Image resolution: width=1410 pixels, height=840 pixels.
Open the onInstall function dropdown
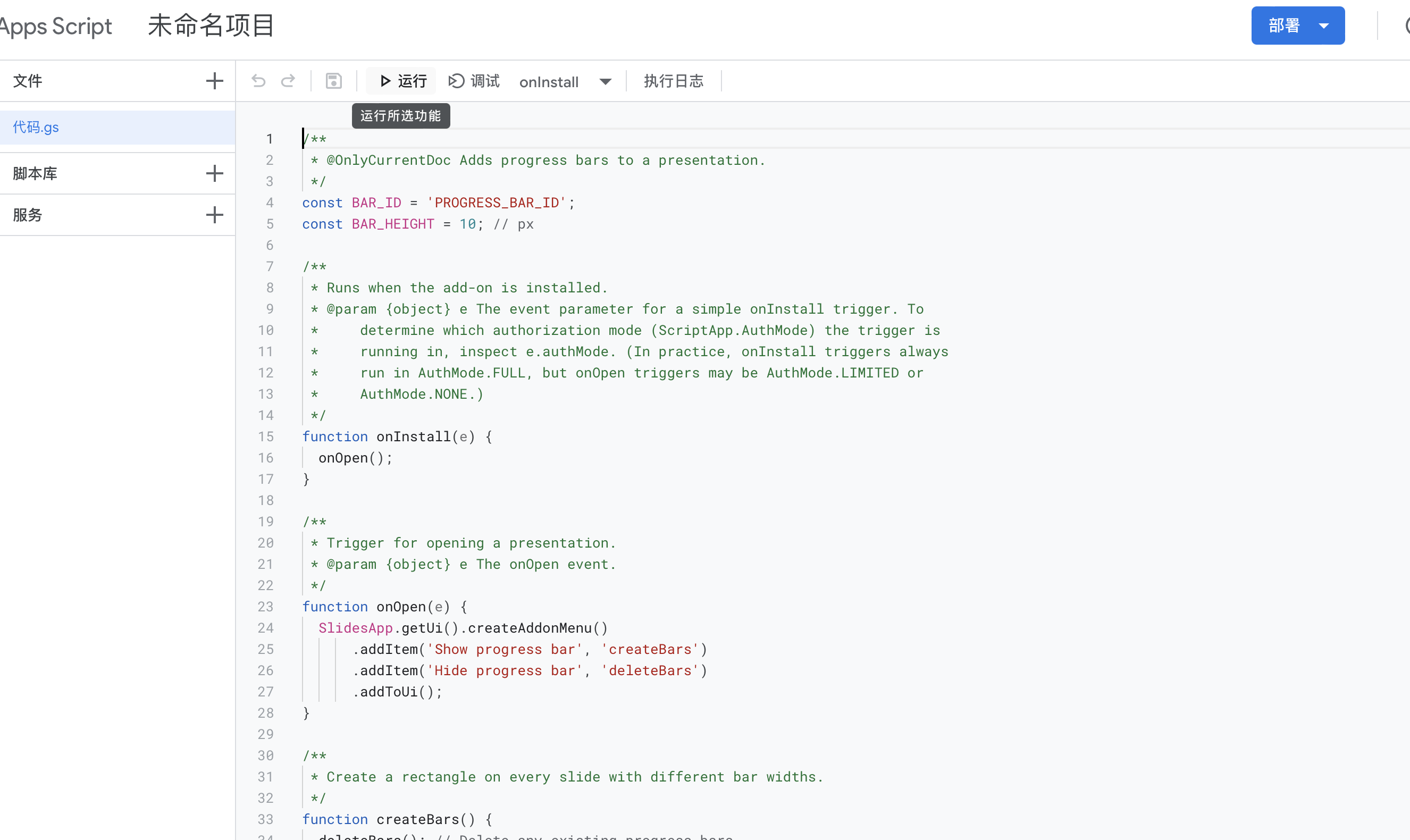point(605,81)
